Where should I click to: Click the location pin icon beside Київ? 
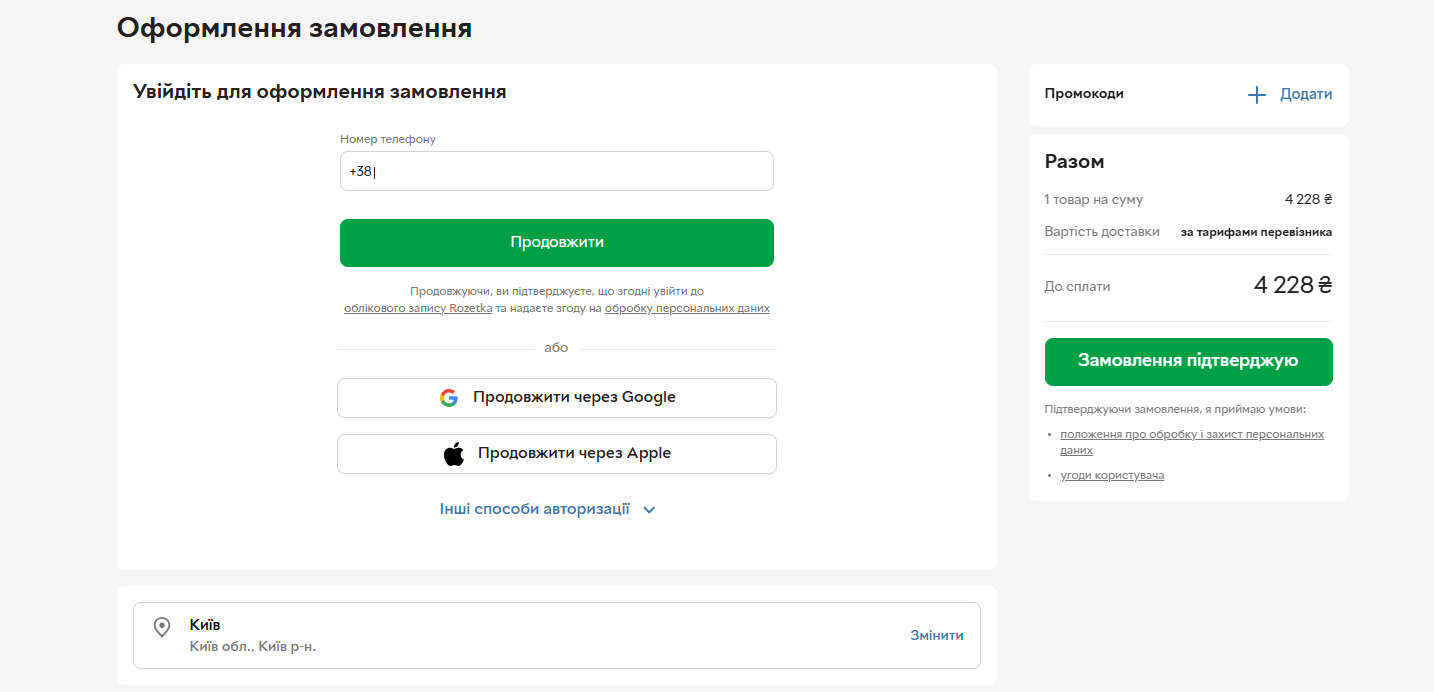161,627
